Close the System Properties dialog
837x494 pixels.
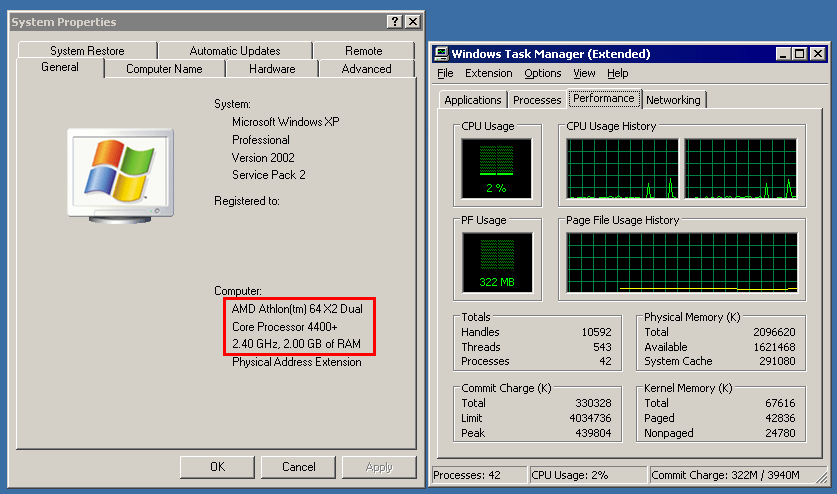click(x=413, y=21)
